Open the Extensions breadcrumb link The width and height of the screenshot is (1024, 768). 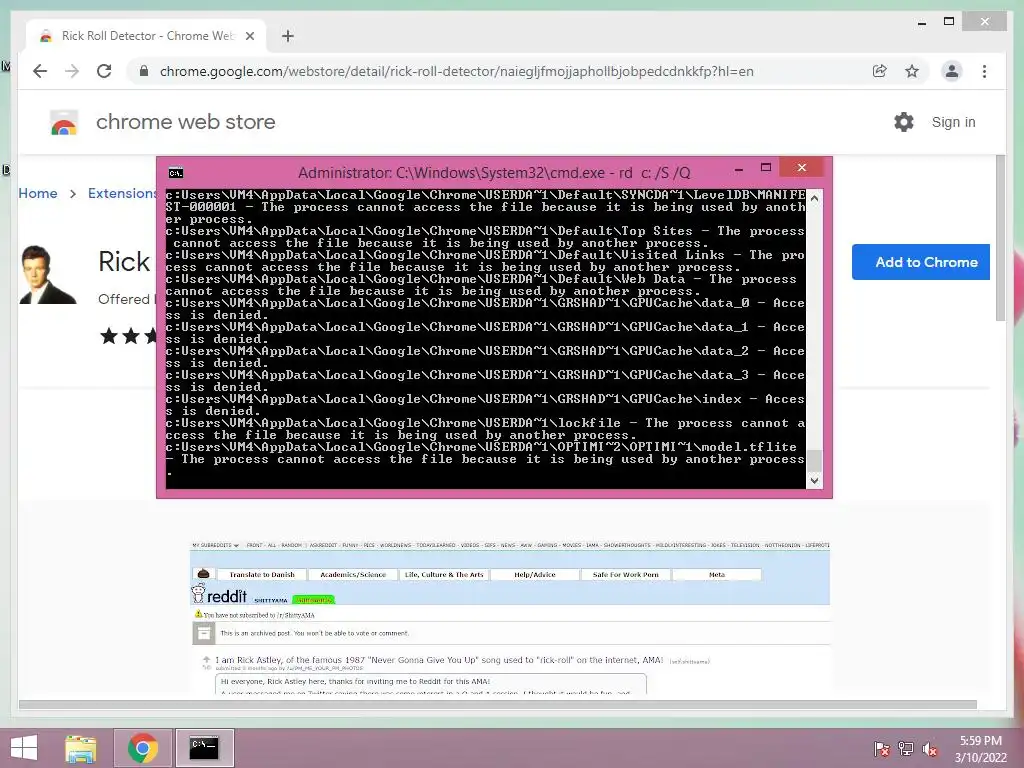click(x=122, y=193)
